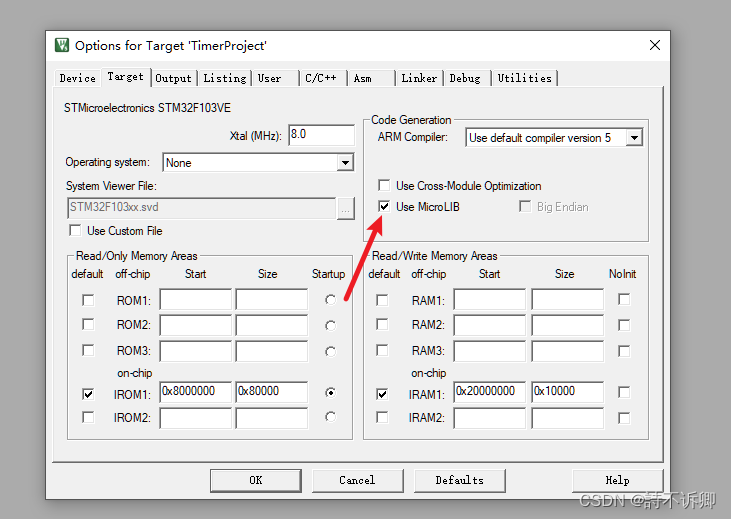Screen dimensions: 731x519
Task: Open the Debug tab
Action: 464,78
